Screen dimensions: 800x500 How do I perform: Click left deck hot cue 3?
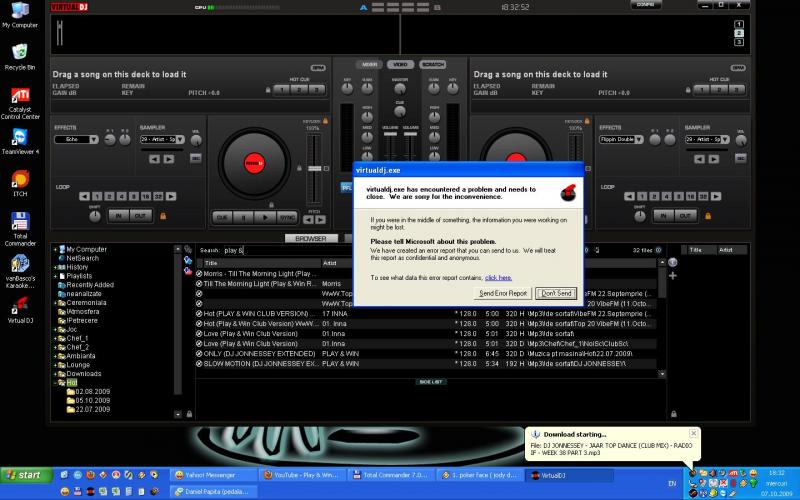(316, 89)
